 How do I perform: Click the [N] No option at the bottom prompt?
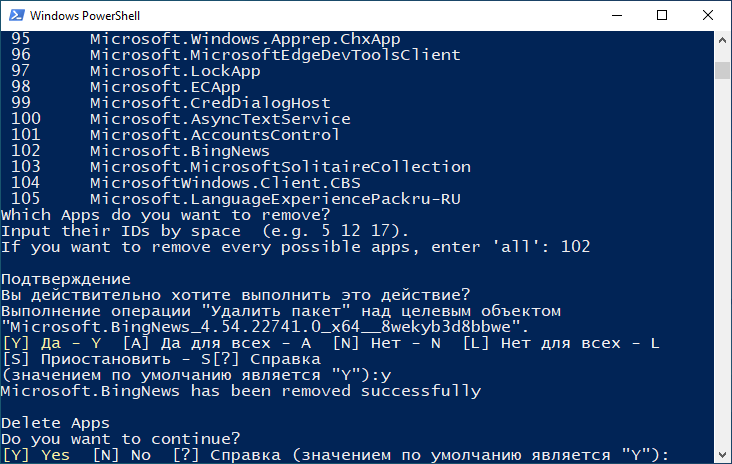pos(121,455)
